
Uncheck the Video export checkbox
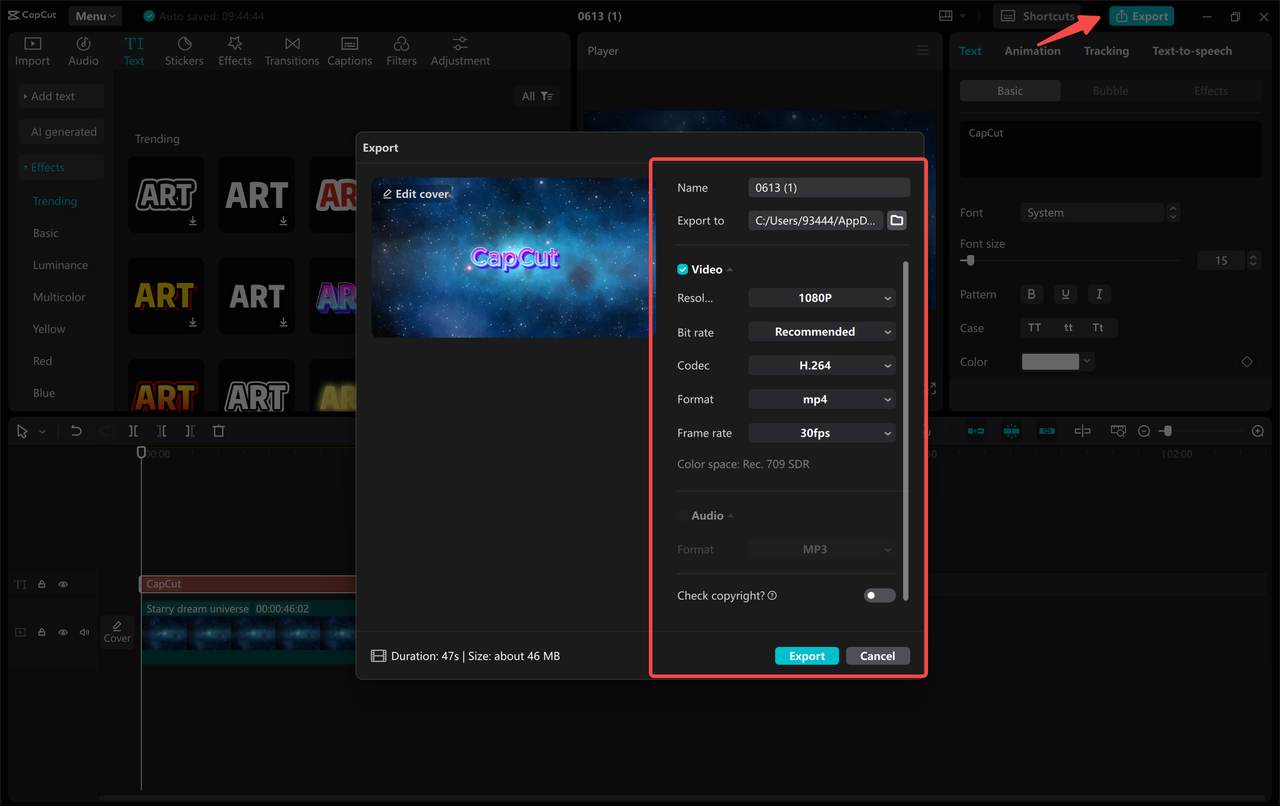tap(681, 268)
